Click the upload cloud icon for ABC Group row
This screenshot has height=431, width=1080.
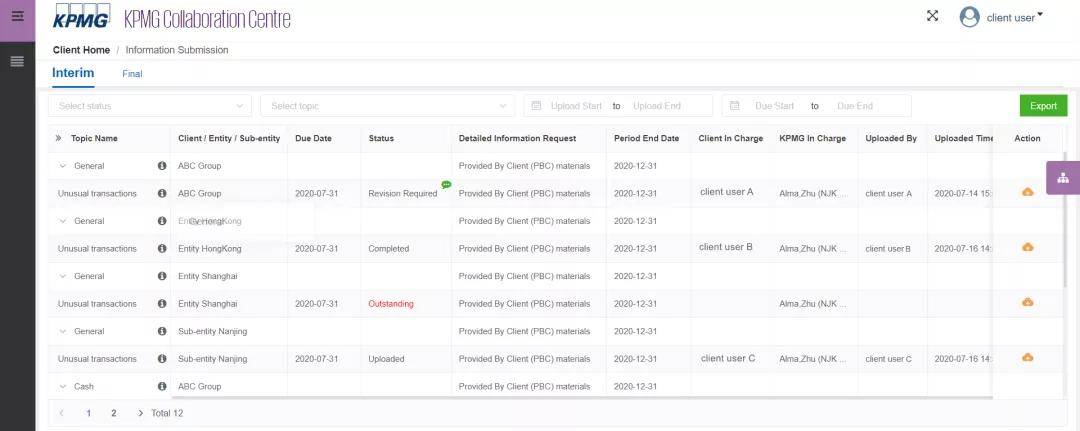[1027, 192]
